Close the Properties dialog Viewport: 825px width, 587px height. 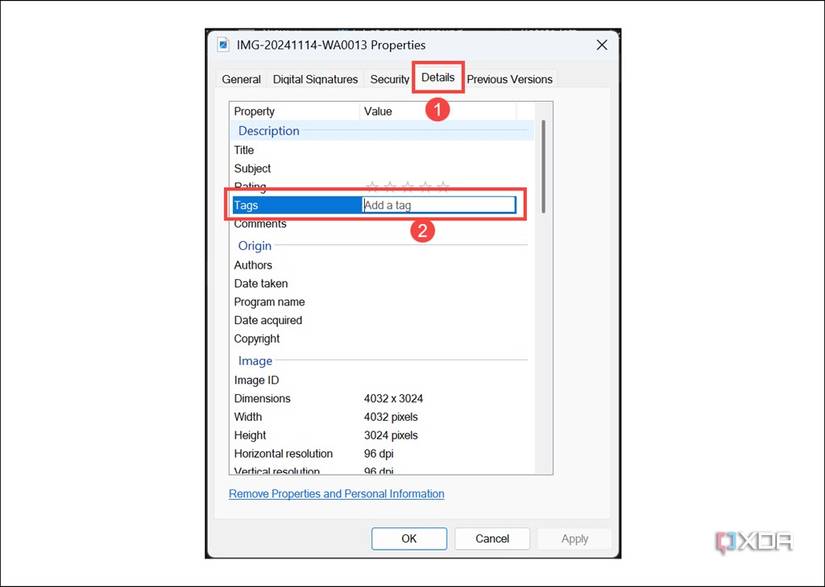point(602,45)
